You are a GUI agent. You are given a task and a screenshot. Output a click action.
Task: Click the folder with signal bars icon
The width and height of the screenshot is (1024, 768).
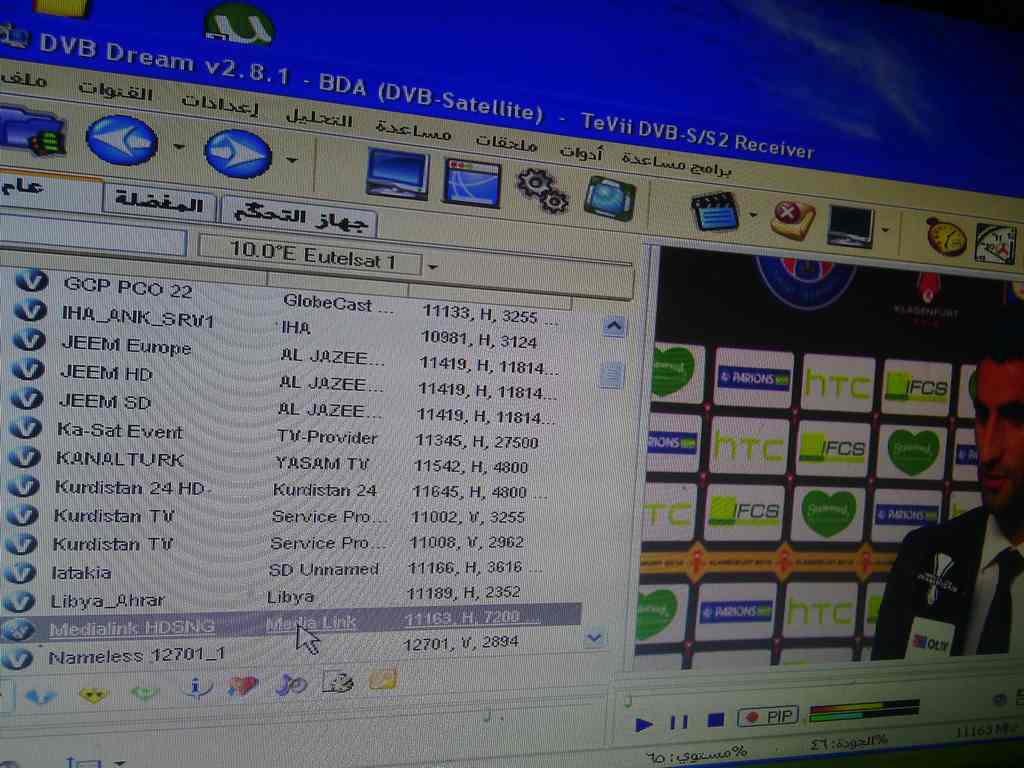point(33,132)
